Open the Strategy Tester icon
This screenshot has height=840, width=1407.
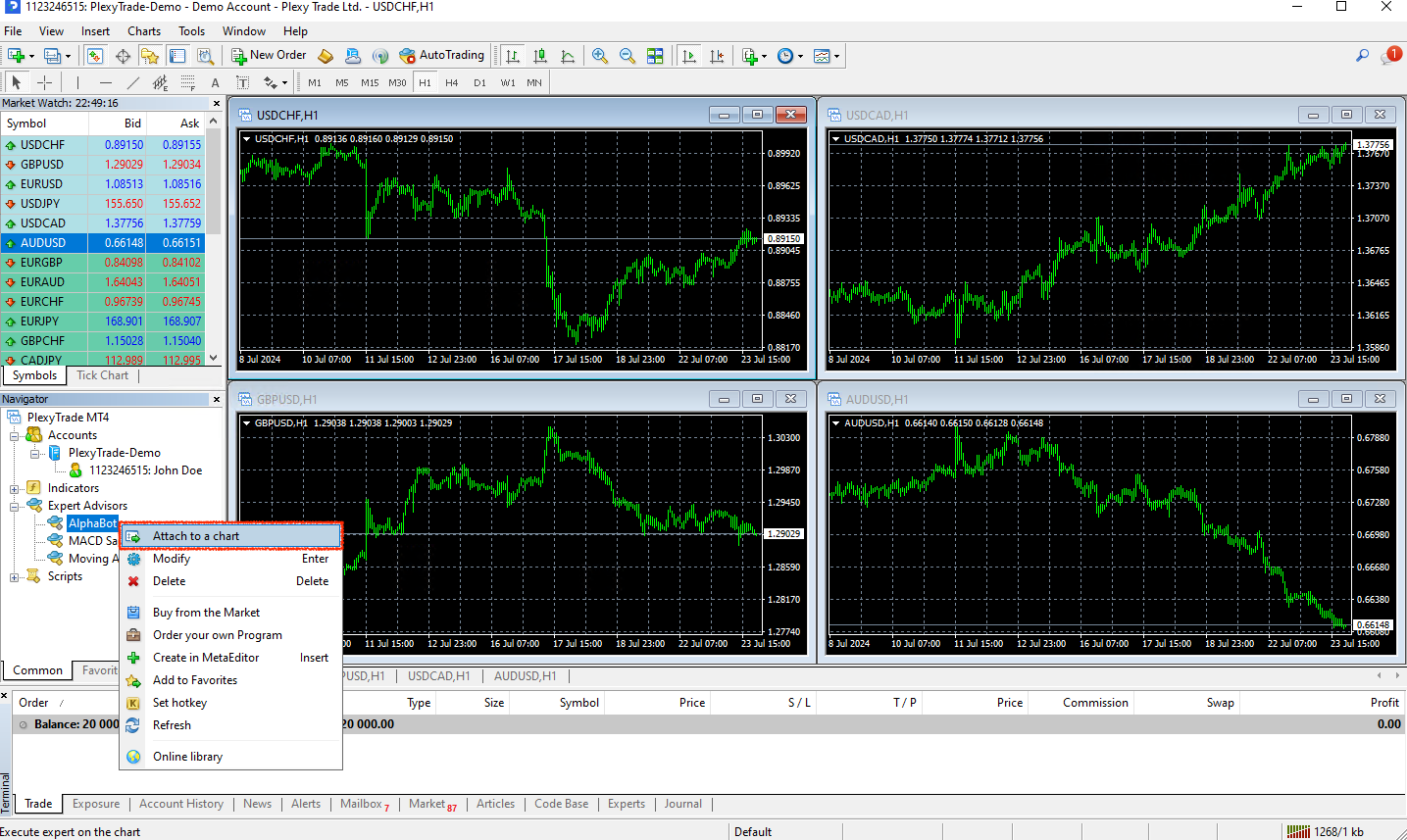tap(205, 56)
